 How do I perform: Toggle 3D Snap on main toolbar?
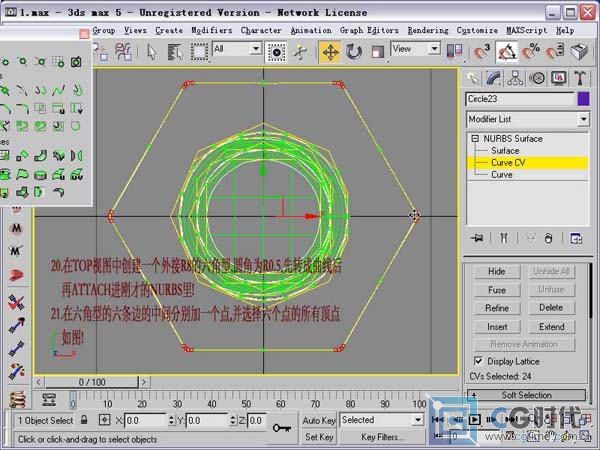pyautogui.click(x=481, y=52)
